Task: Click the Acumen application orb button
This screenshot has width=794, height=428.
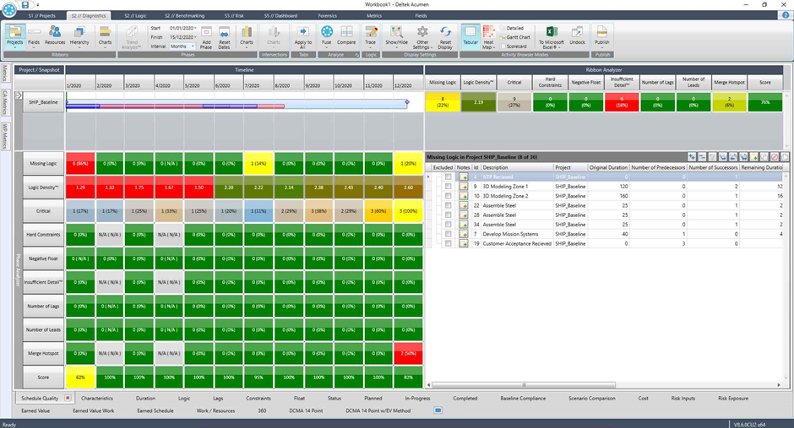Action: [9, 9]
